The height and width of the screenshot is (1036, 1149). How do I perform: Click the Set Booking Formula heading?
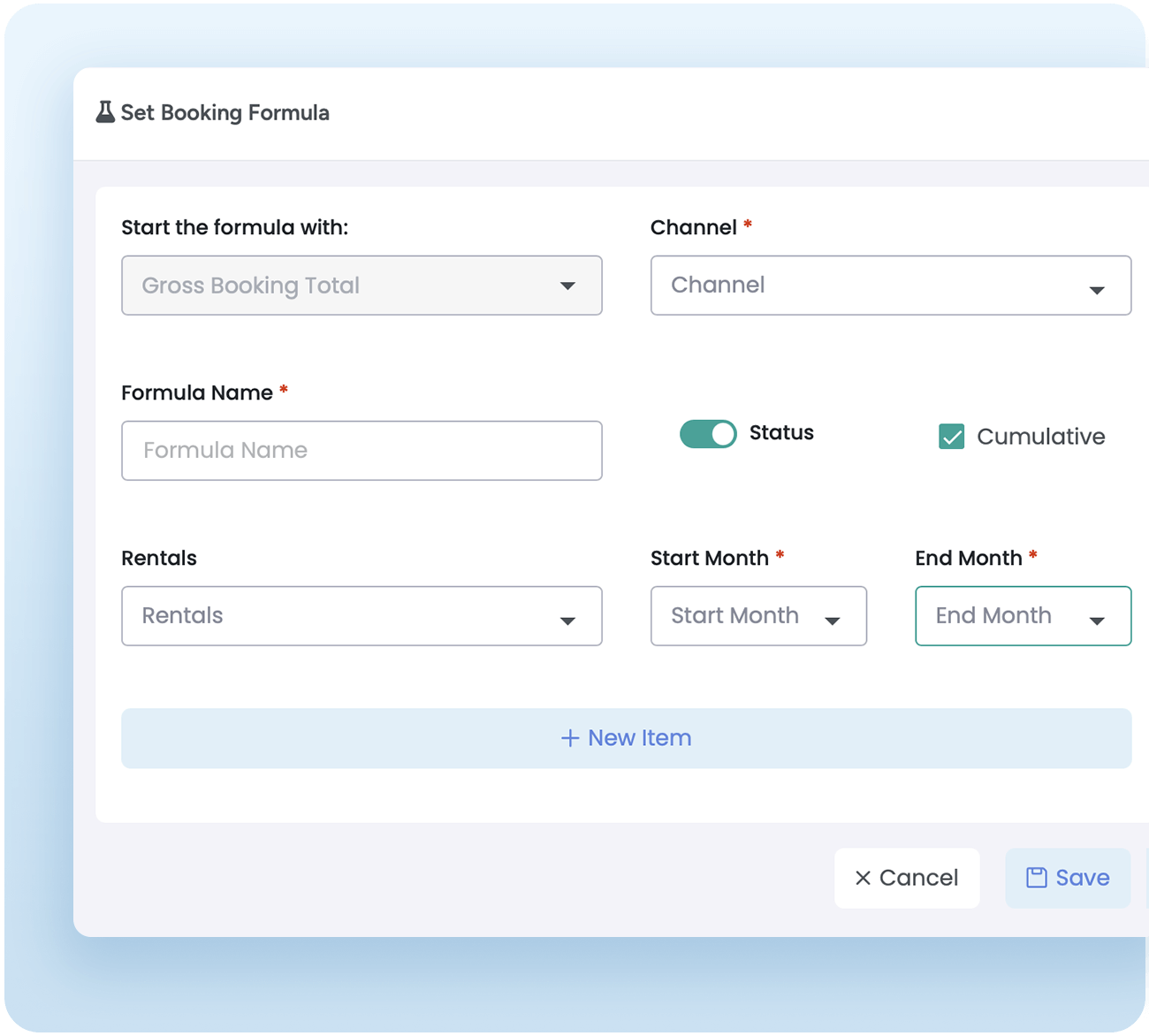(224, 113)
